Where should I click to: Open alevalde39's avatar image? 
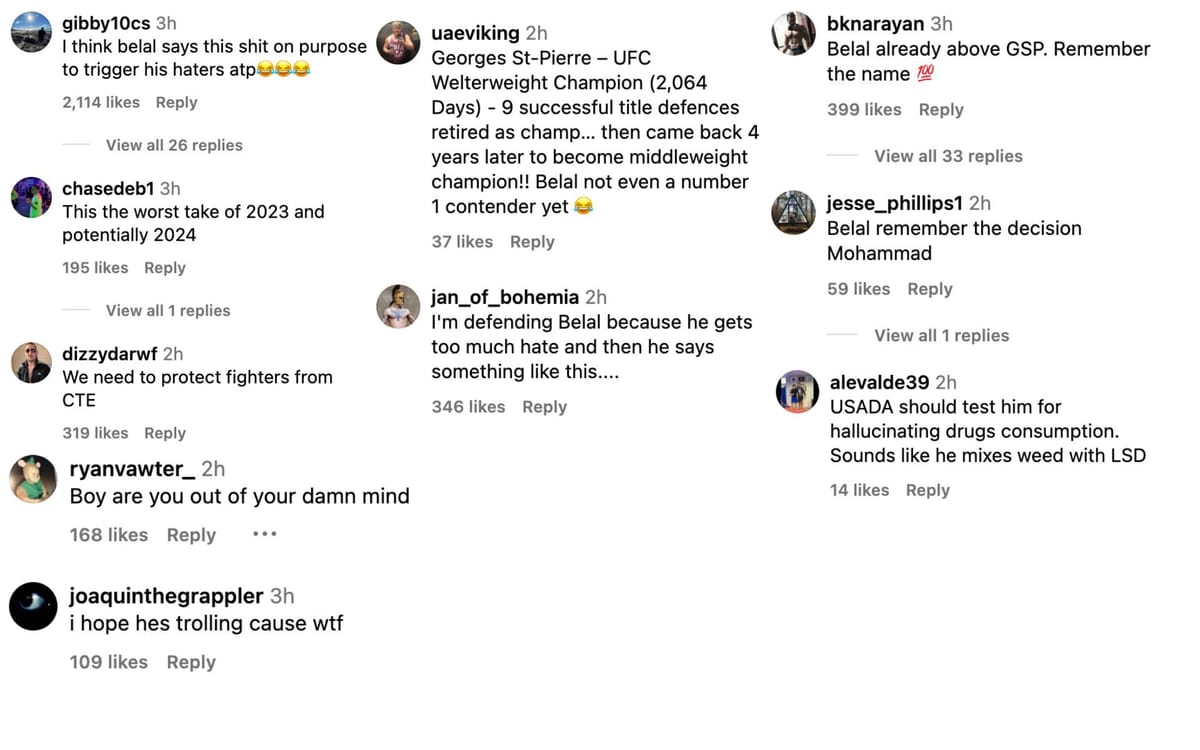click(x=797, y=391)
